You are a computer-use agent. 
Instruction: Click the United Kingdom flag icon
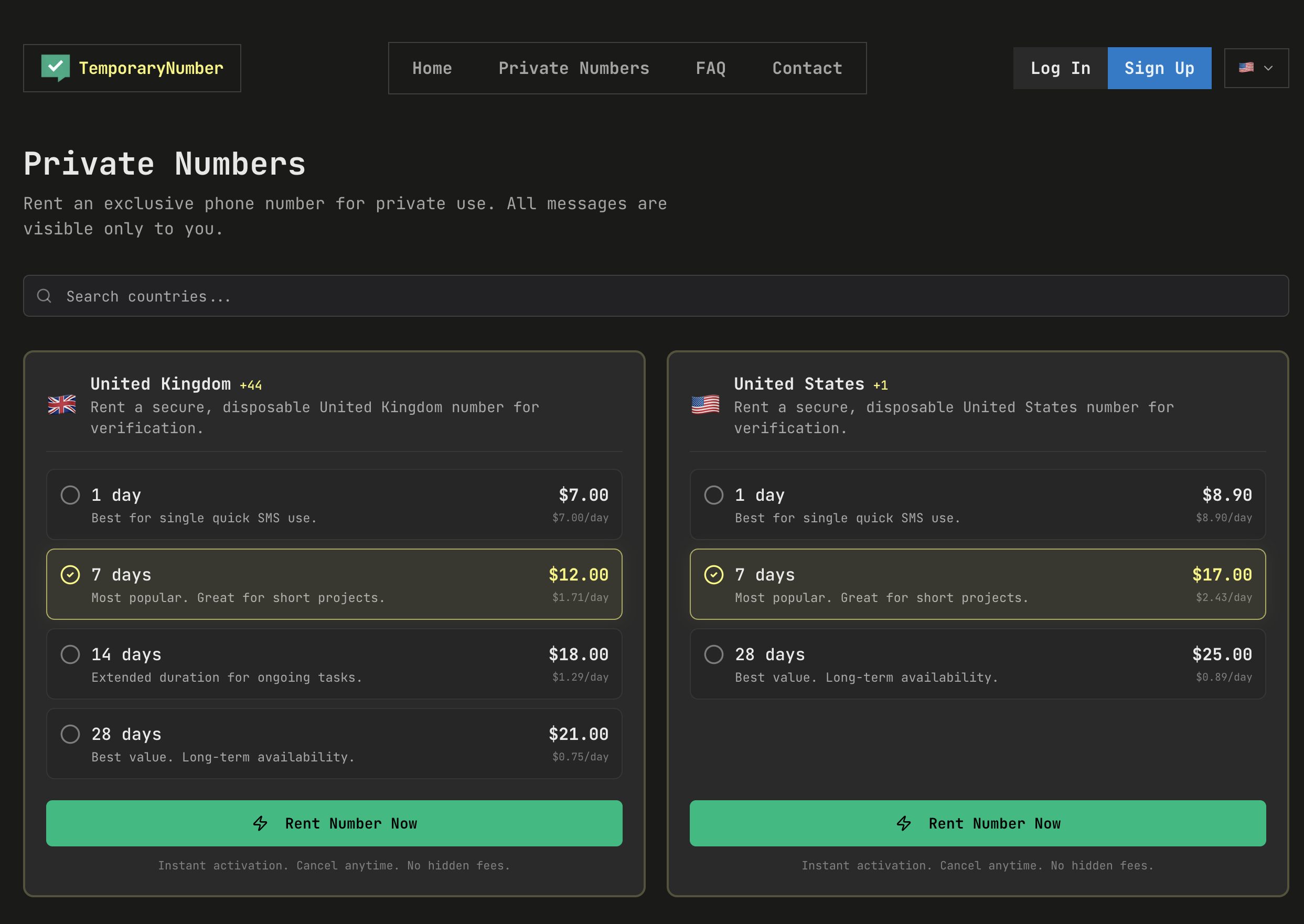62,404
